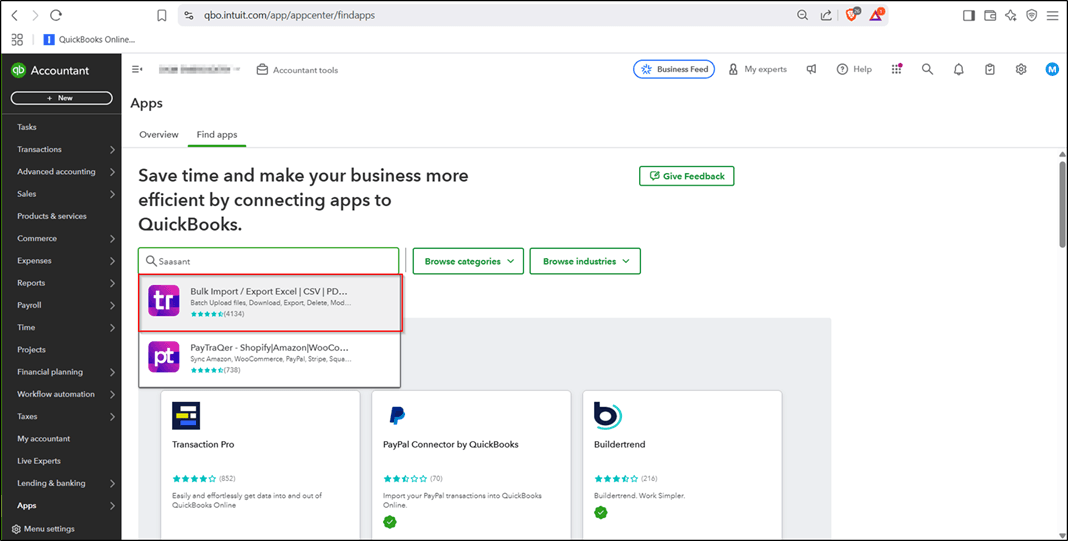Open the notifications bell icon
The height and width of the screenshot is (541, 1068).
958,69
